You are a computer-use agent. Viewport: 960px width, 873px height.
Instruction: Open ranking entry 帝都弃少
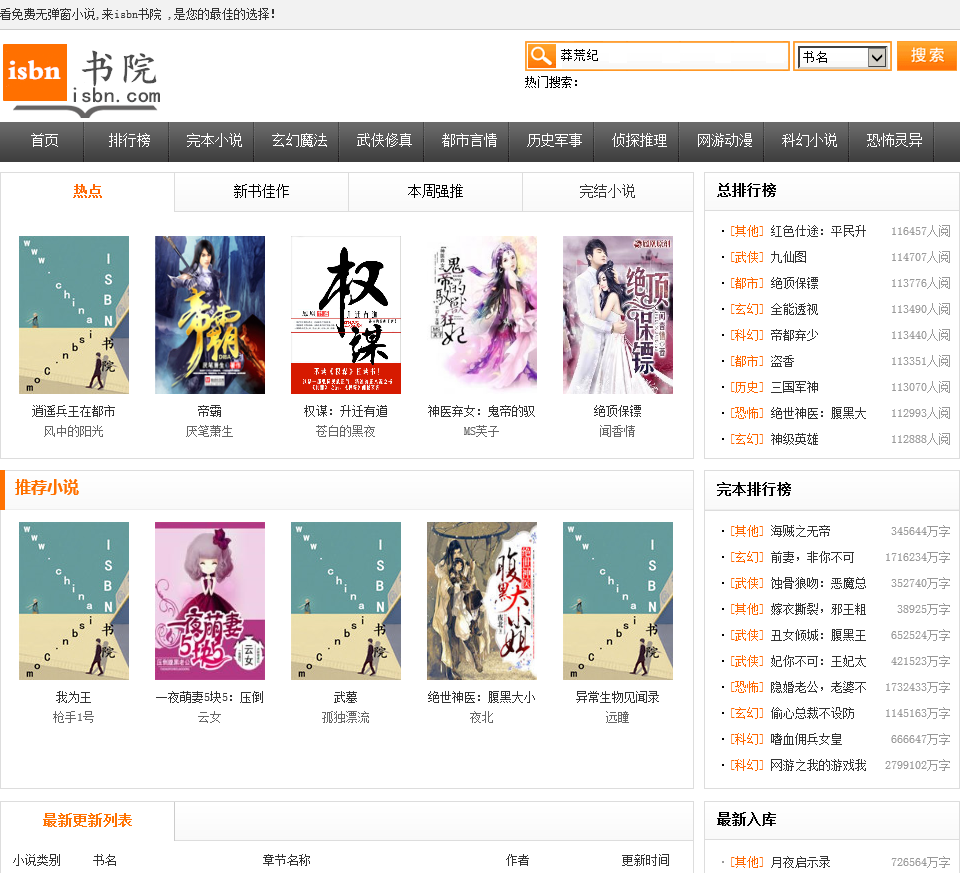click(794, 335)
